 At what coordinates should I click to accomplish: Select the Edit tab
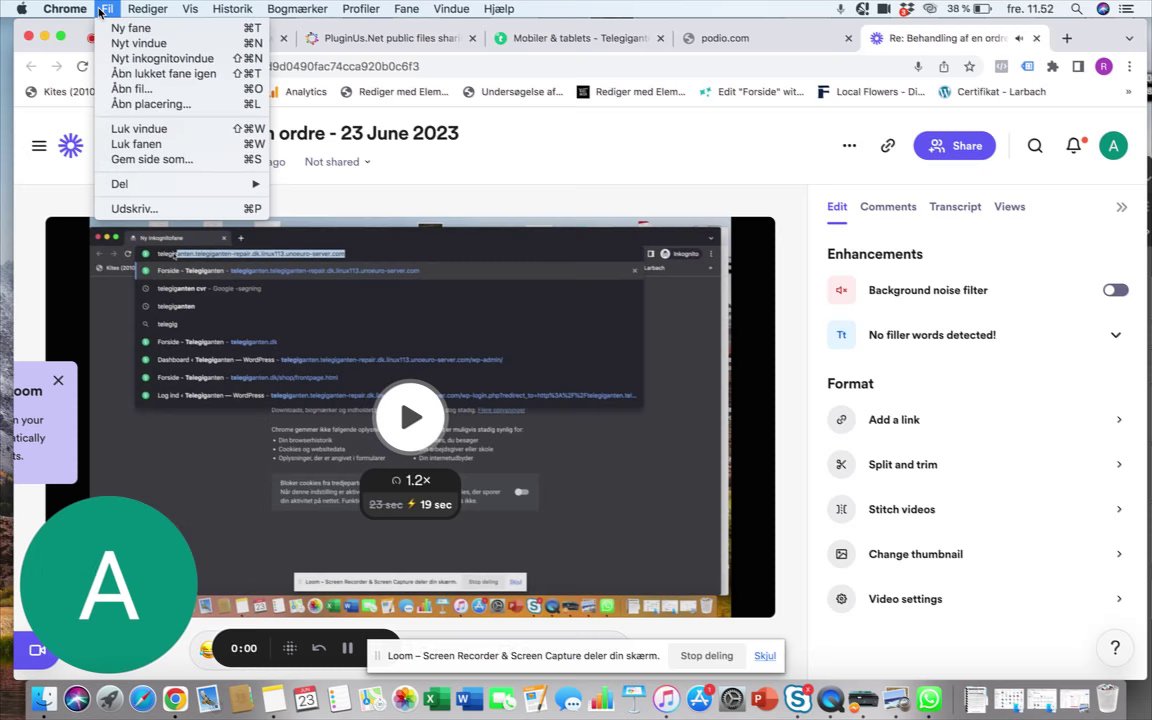837,207
